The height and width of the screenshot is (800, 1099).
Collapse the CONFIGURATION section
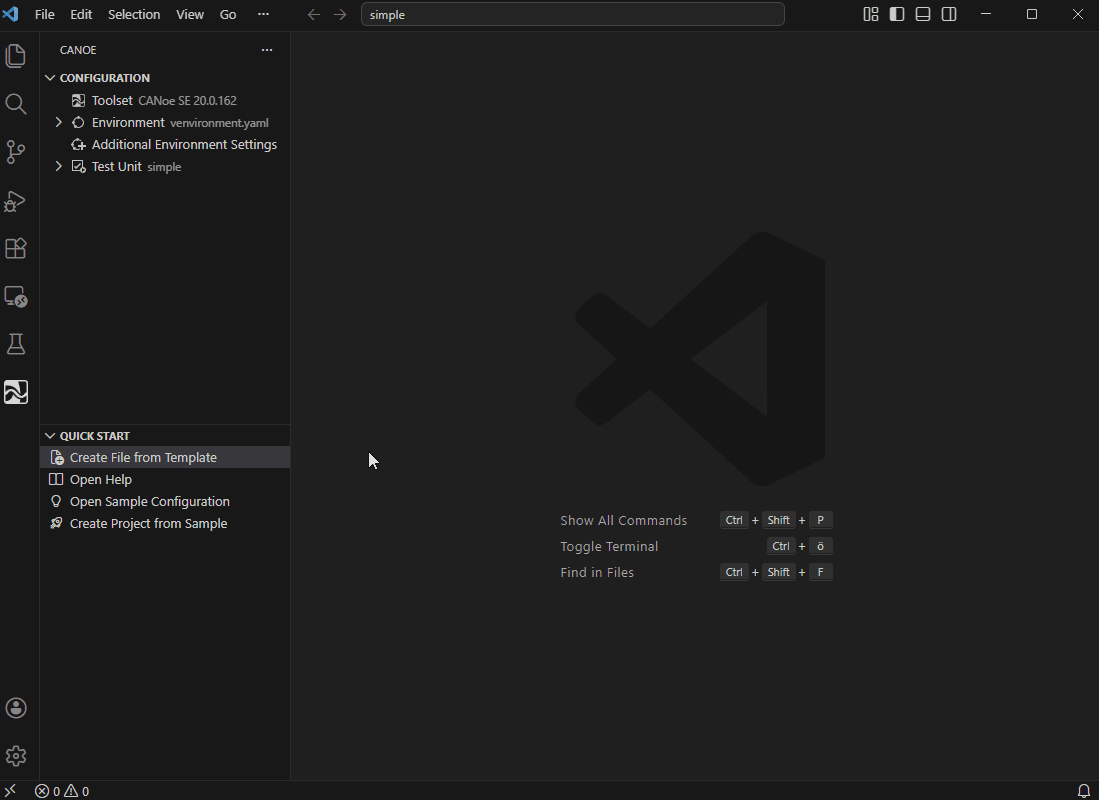50,78
